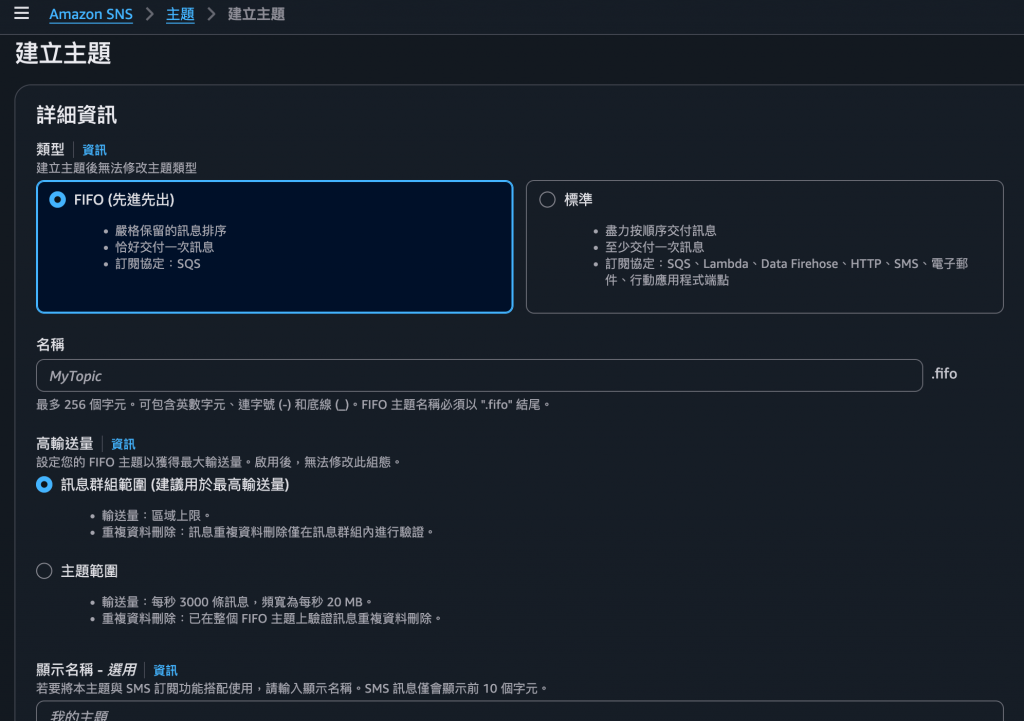The height and width of the screenshot is (721, 1024).
Task: Click the .fifo suffix text
Action: pyautogui.click(x=944, y=374)
